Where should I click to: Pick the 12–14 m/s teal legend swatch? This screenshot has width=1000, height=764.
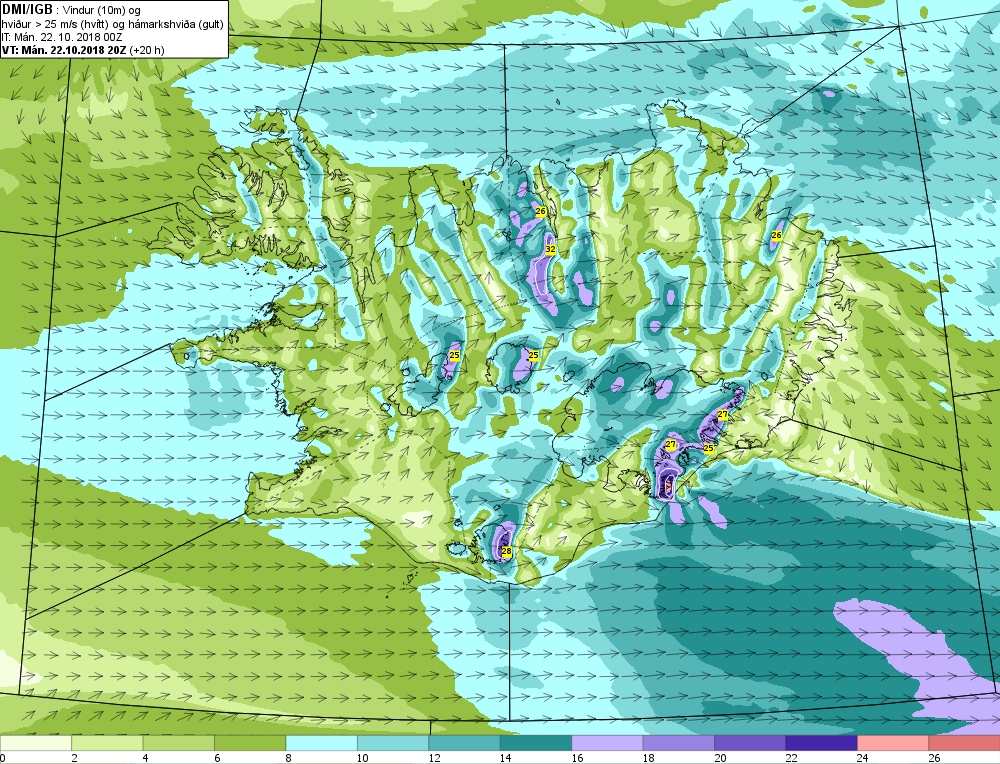point(464,742)
